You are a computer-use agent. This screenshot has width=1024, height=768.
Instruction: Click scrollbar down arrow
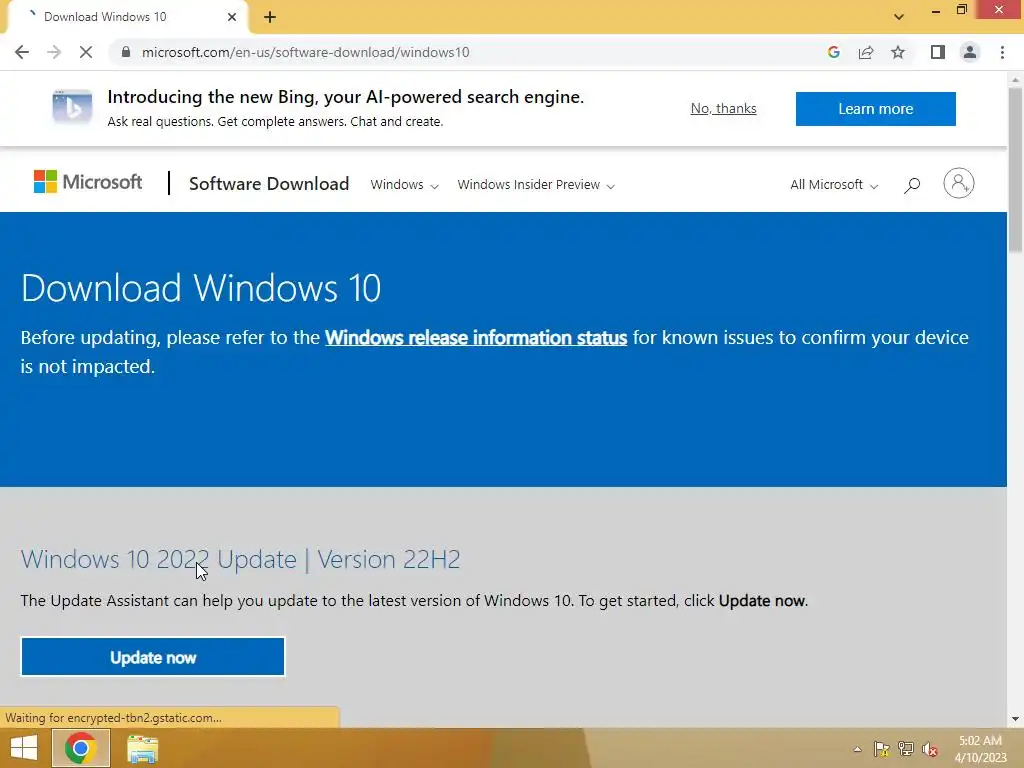(1016, 719)
